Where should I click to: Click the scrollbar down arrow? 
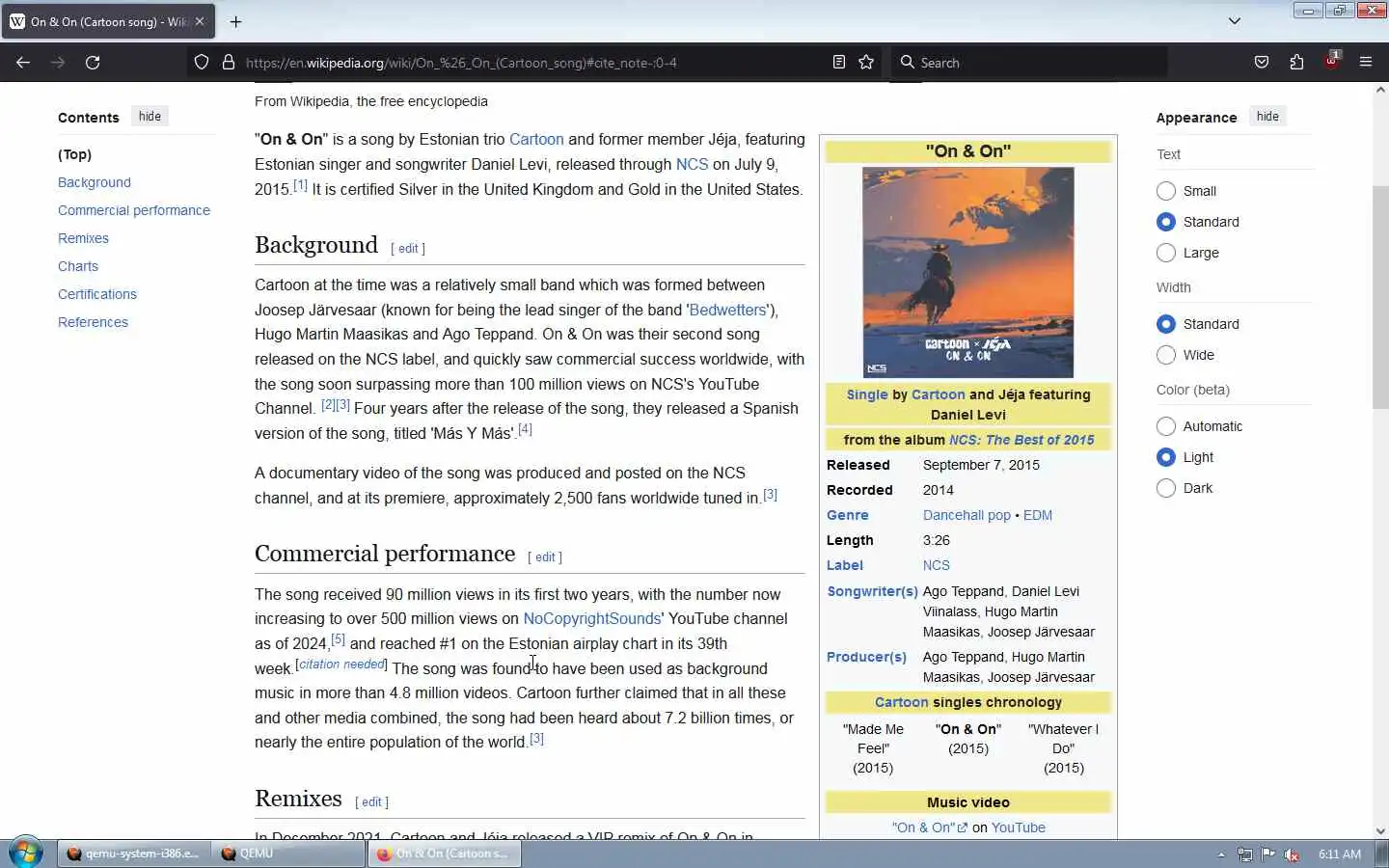pos(1380,830)
